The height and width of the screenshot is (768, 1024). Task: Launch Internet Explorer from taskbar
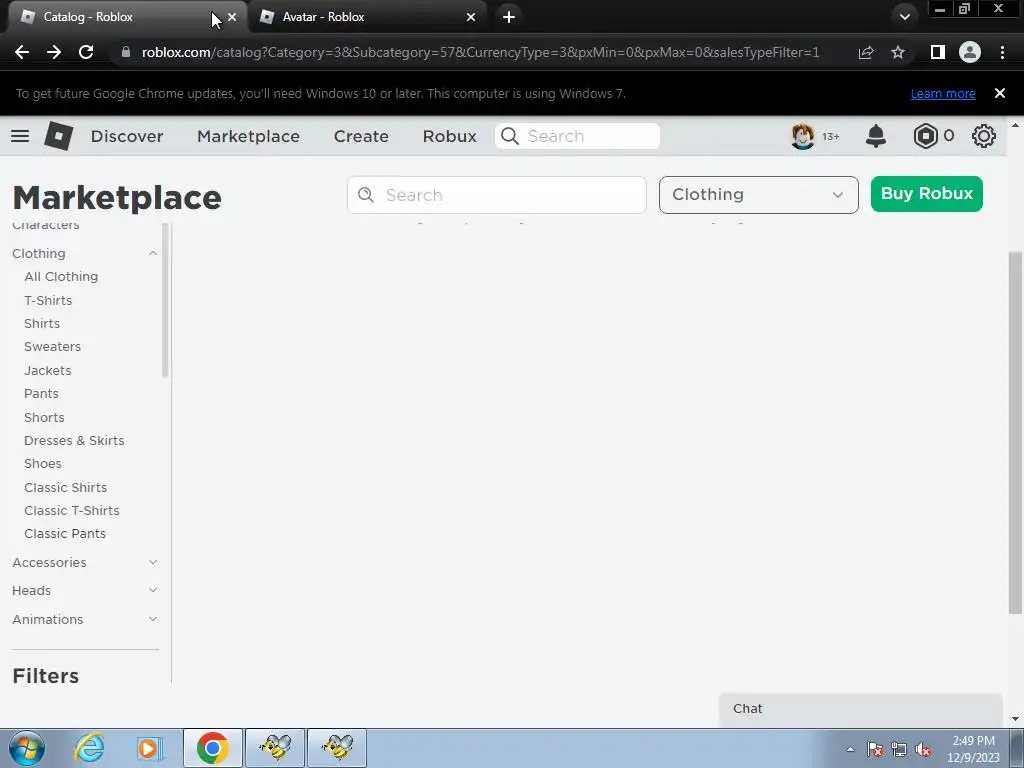89,748
